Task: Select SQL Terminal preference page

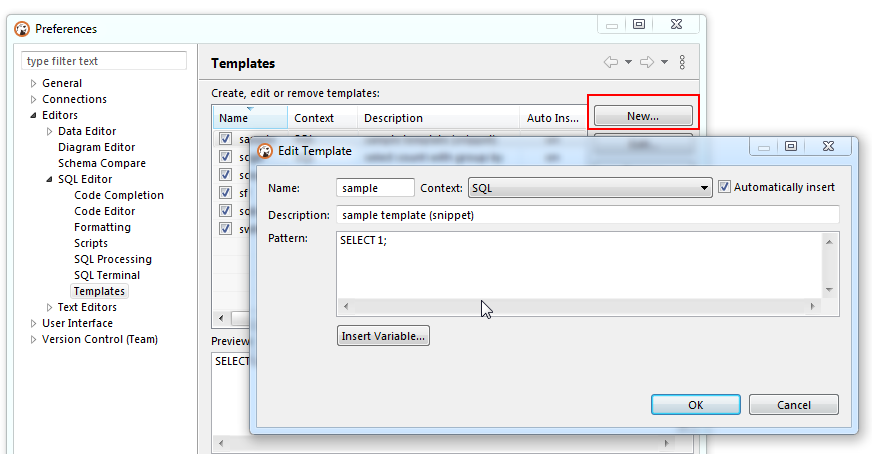Action: coord(107,275)
